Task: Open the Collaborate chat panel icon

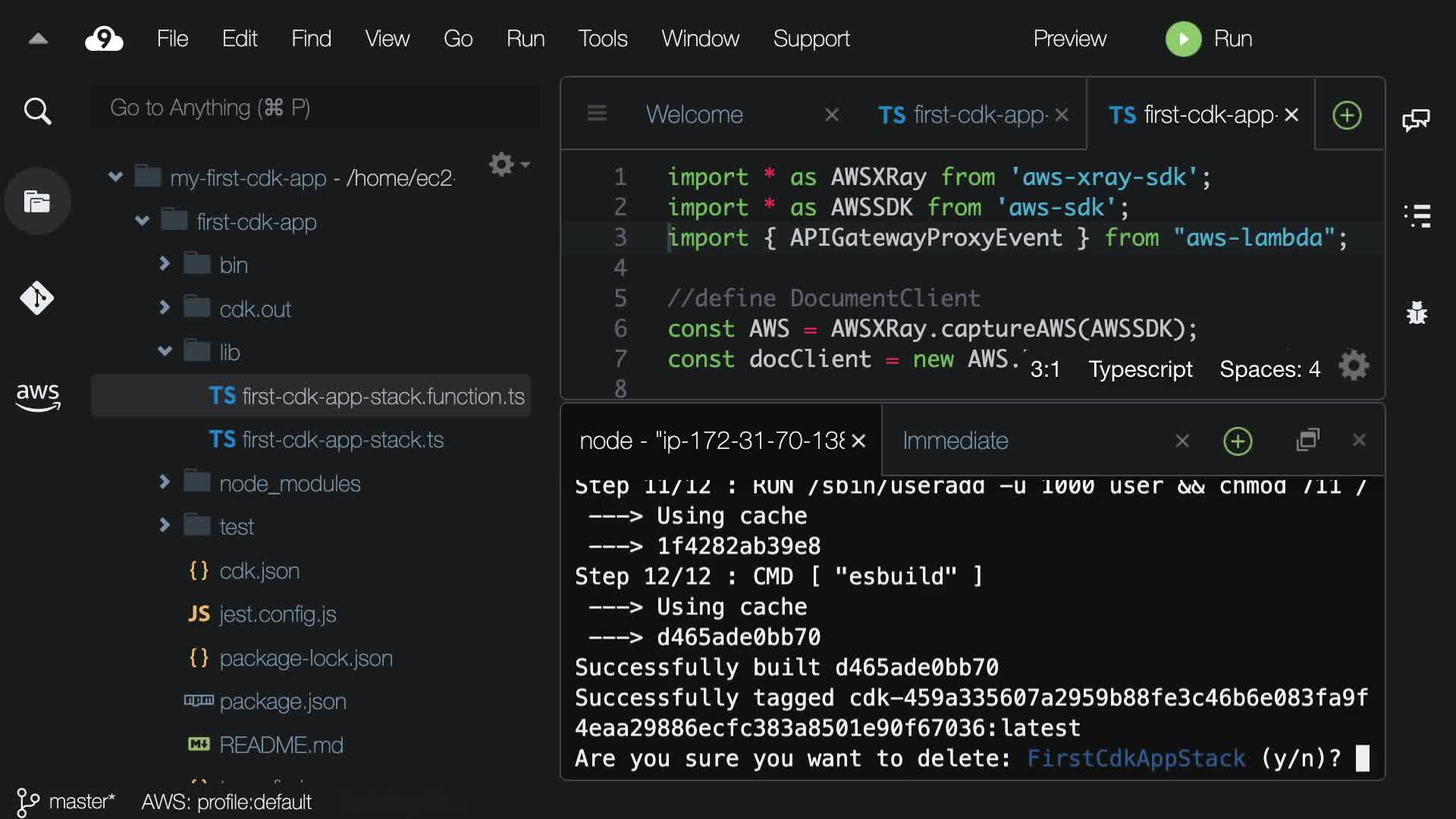Action: point(1416,120)
